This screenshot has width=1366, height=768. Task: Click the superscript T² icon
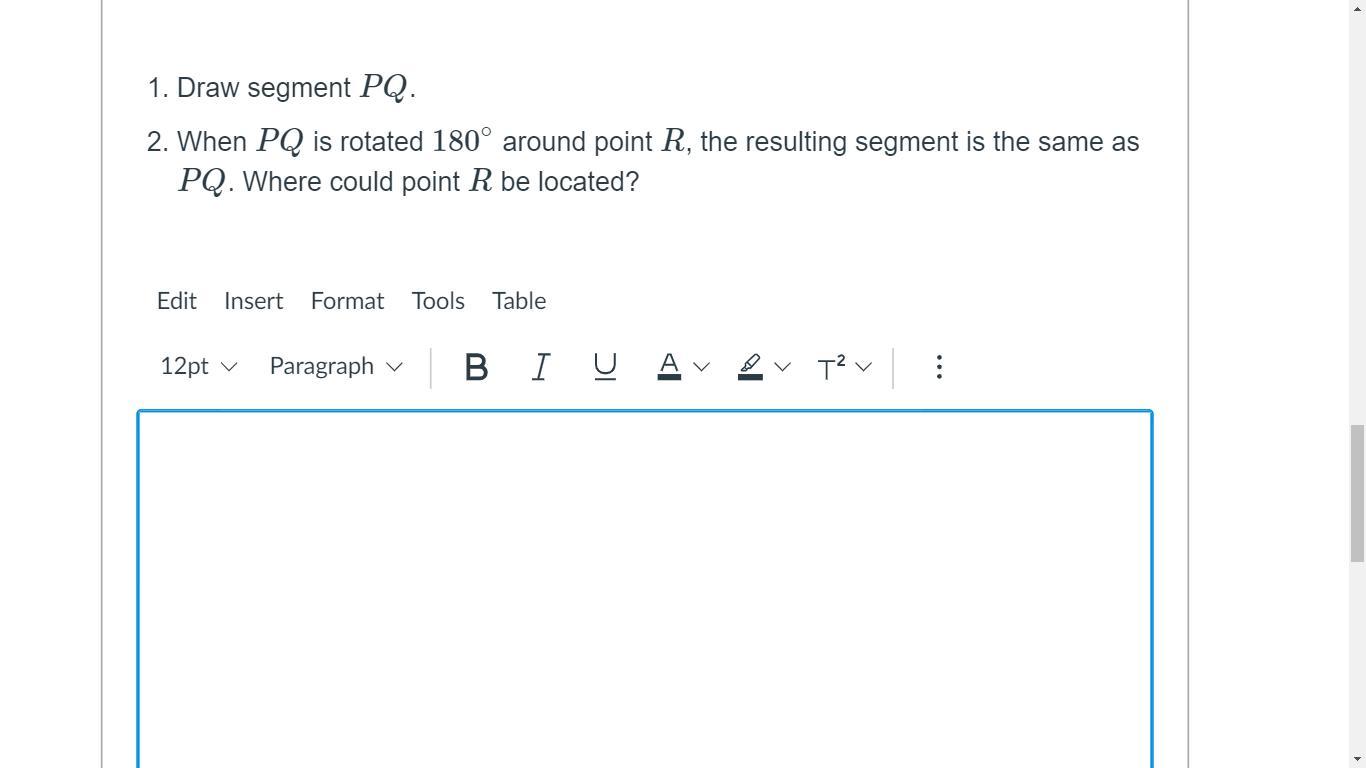831,367
